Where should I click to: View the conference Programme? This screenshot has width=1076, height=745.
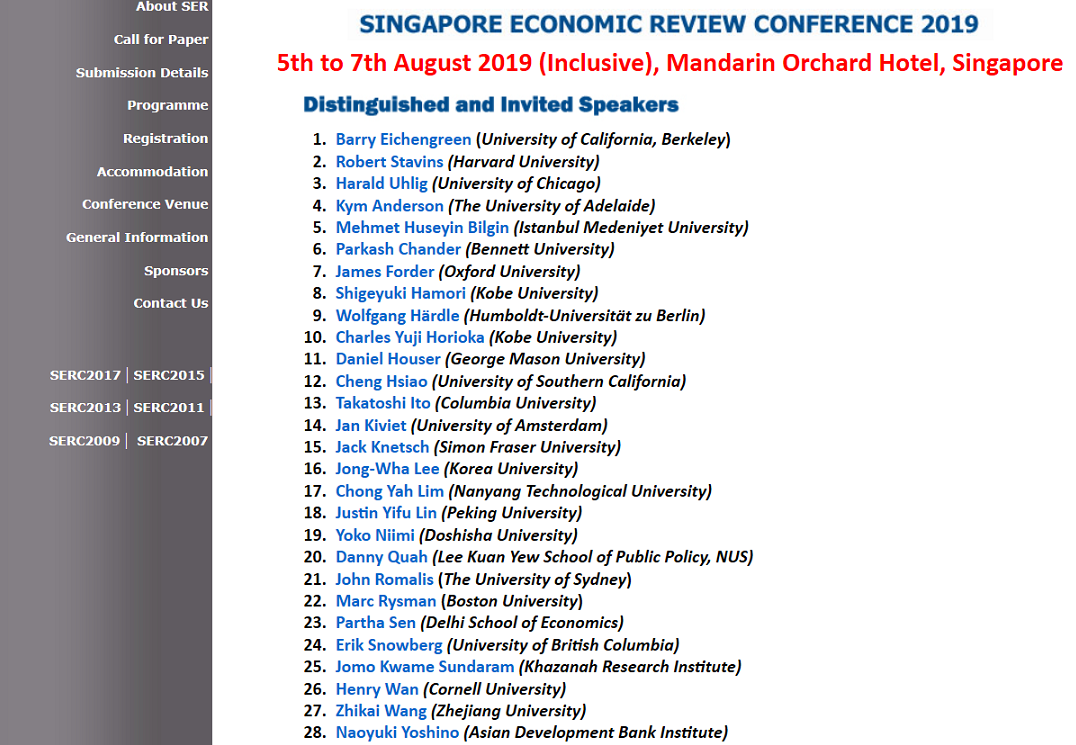point(167,105)
